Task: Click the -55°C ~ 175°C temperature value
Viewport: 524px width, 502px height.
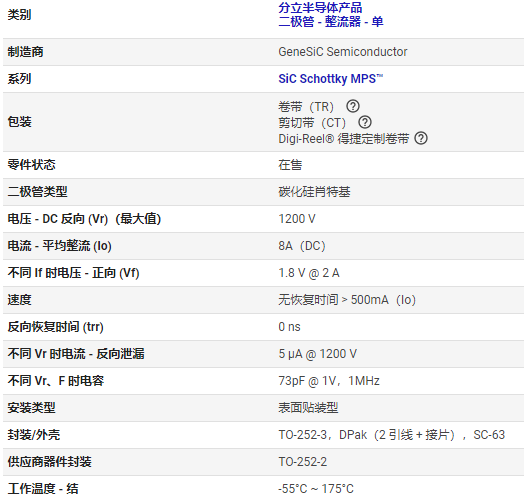Action: (x=316, y=489)
